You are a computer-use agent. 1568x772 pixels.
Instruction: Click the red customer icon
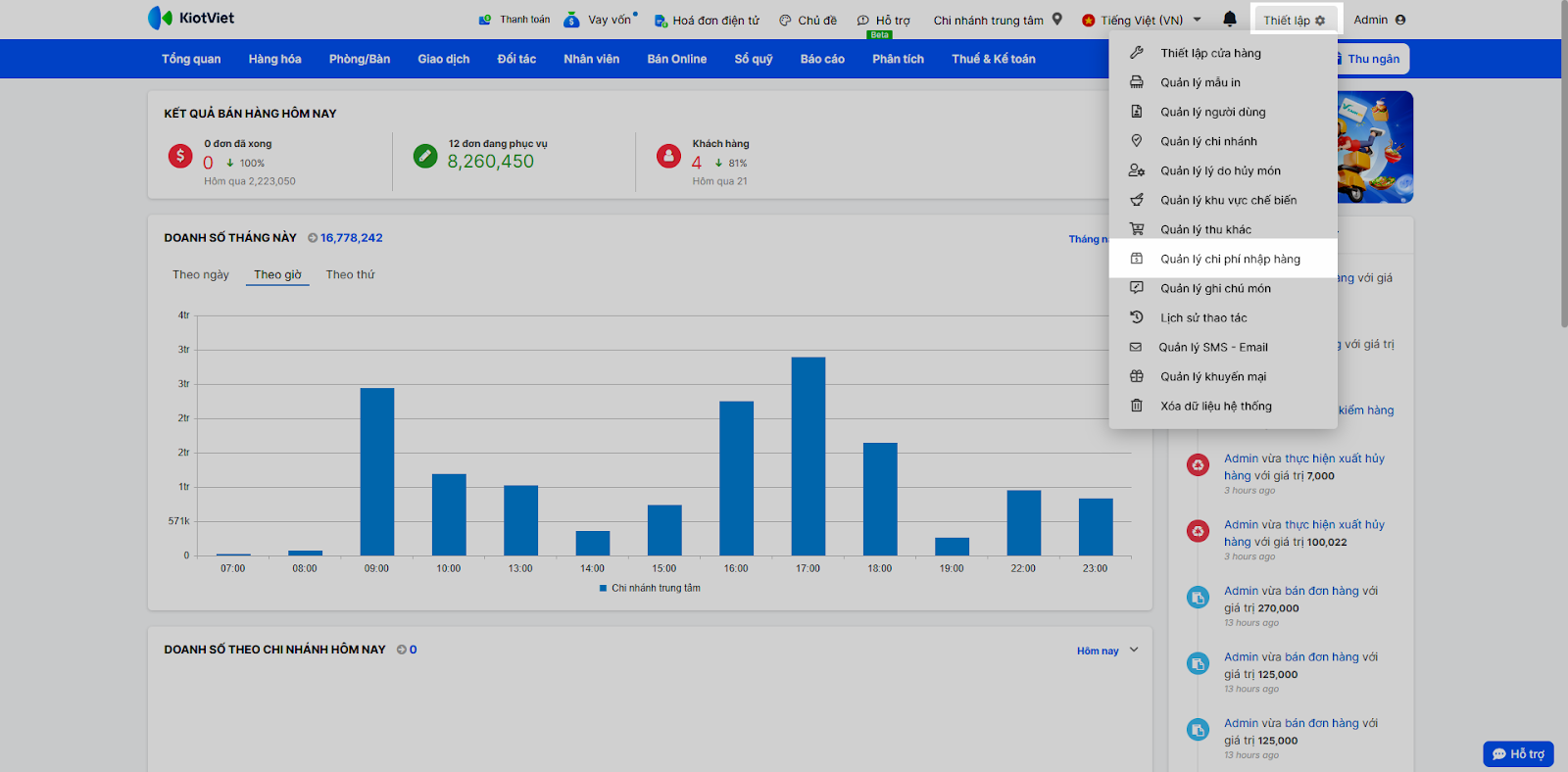click(668, 156)
